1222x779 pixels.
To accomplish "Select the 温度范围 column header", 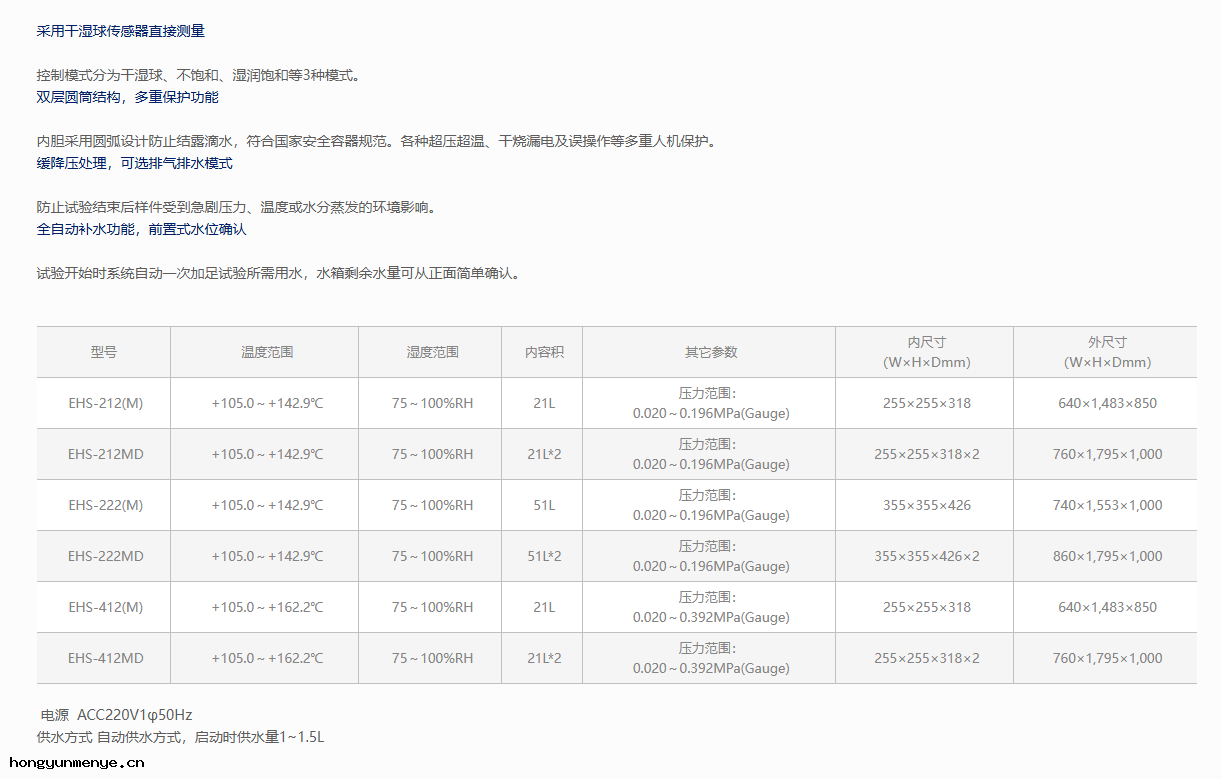I will [x=264, y=352].
